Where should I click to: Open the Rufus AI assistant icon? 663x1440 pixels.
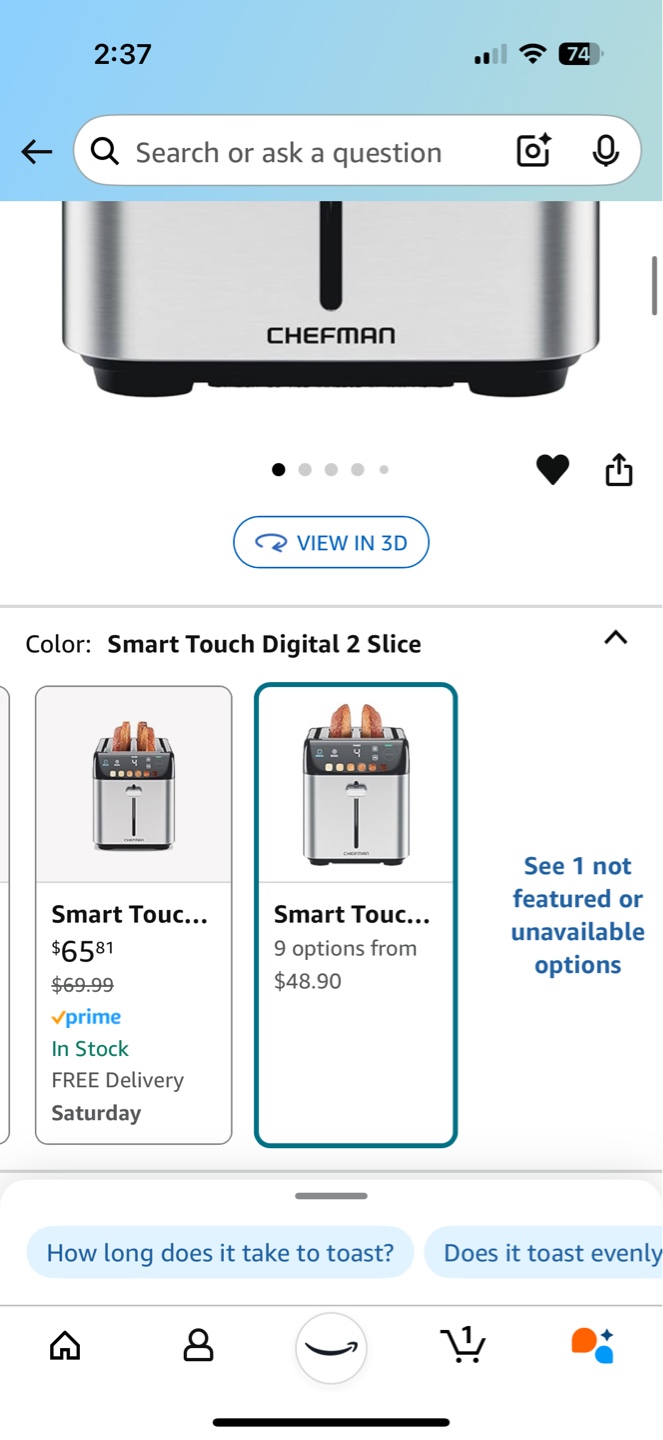tap(592, 1345)
